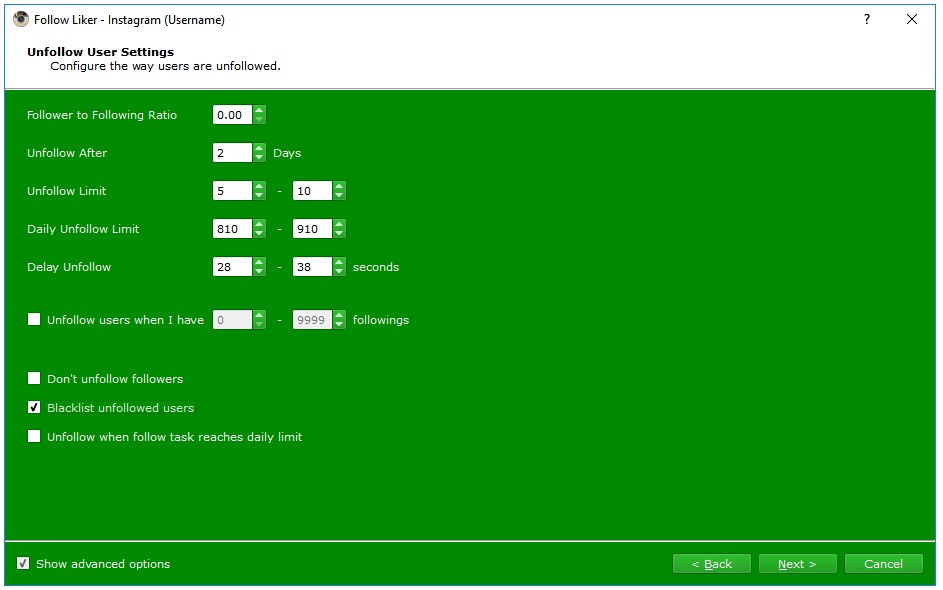
Task: Click the Follower to Following Ratio field
Action: coord(233,115)
